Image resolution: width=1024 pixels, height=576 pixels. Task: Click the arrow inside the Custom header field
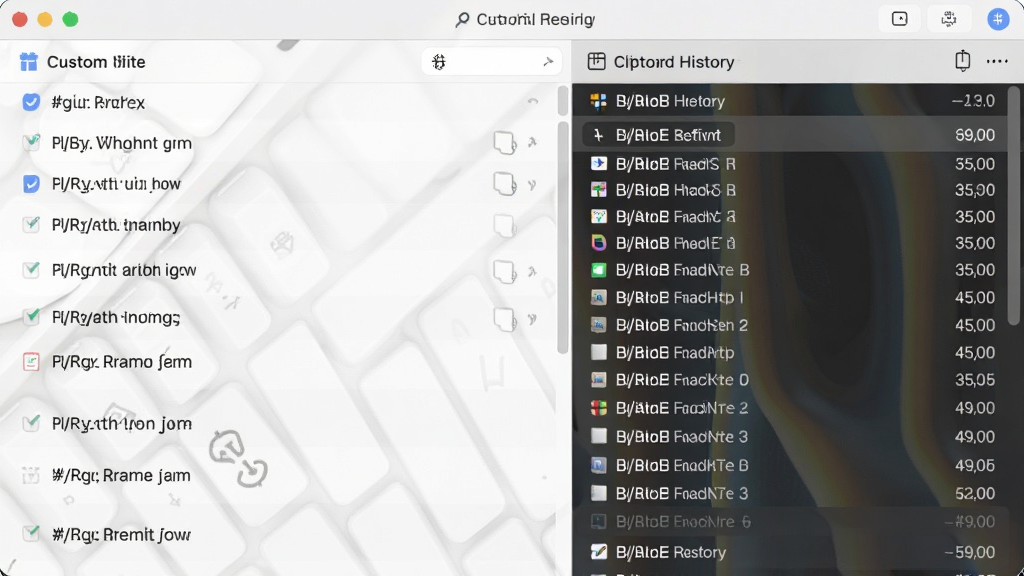pyautogui.click(x=548, y=62)
